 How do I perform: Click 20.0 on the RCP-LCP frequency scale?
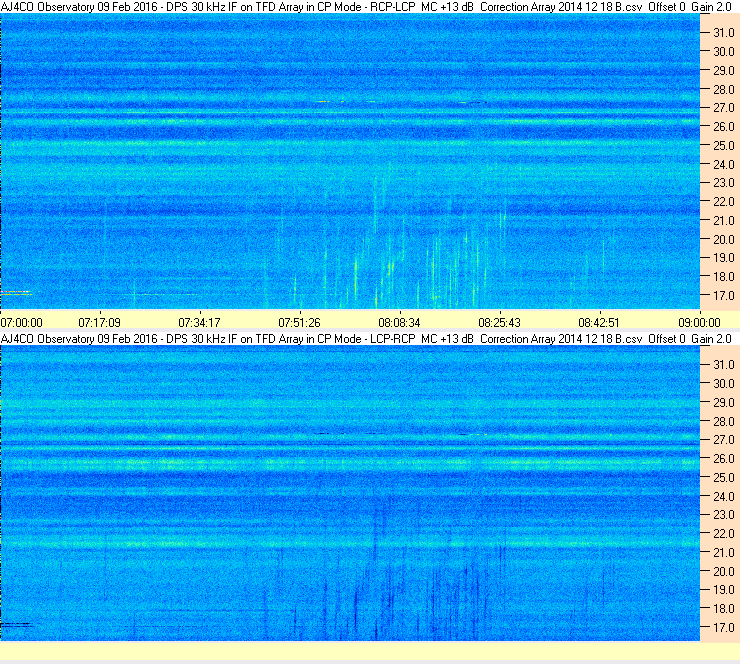[724, 239]
